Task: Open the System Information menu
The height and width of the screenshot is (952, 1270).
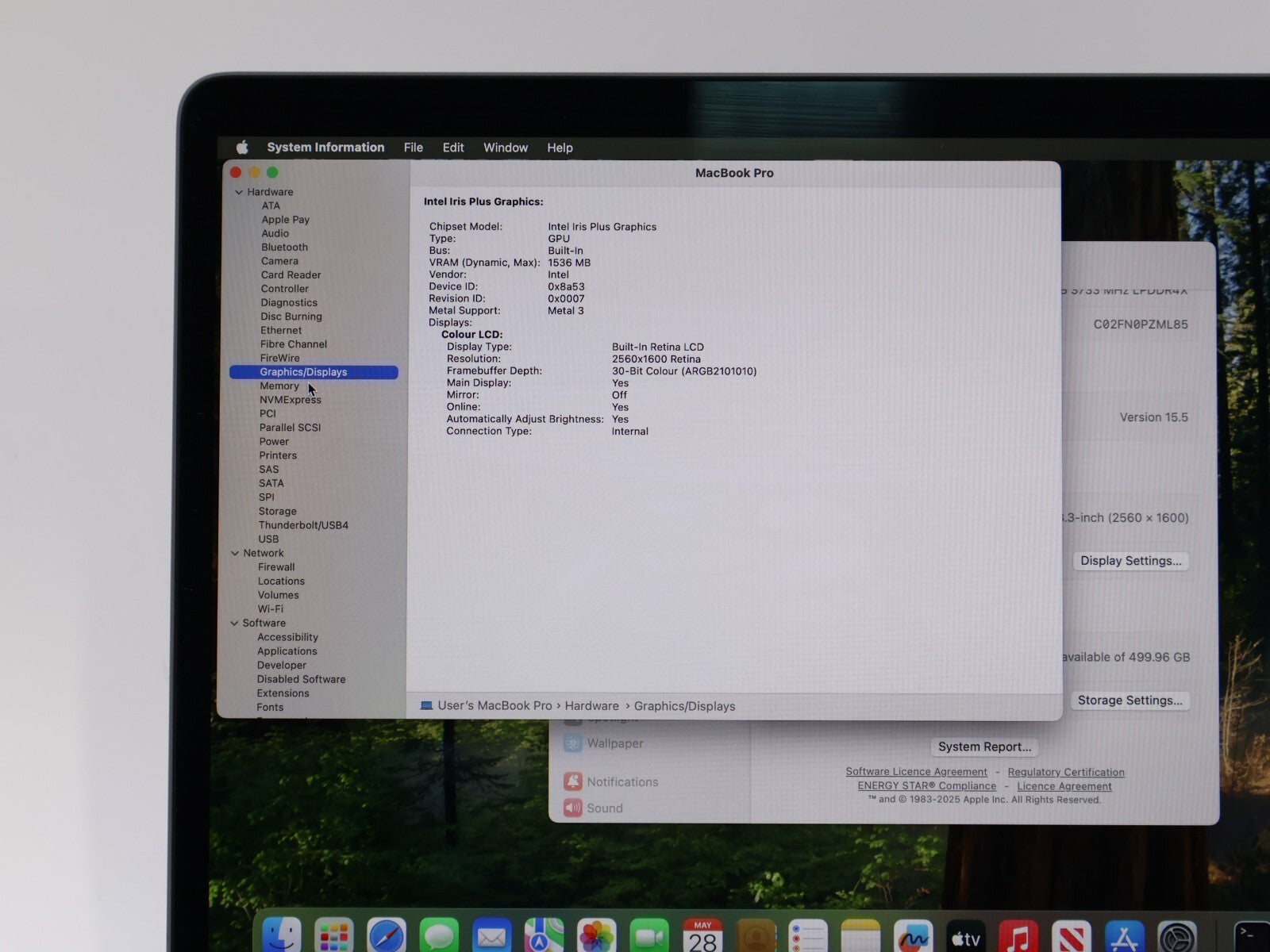Action: [x=325, y=147]
